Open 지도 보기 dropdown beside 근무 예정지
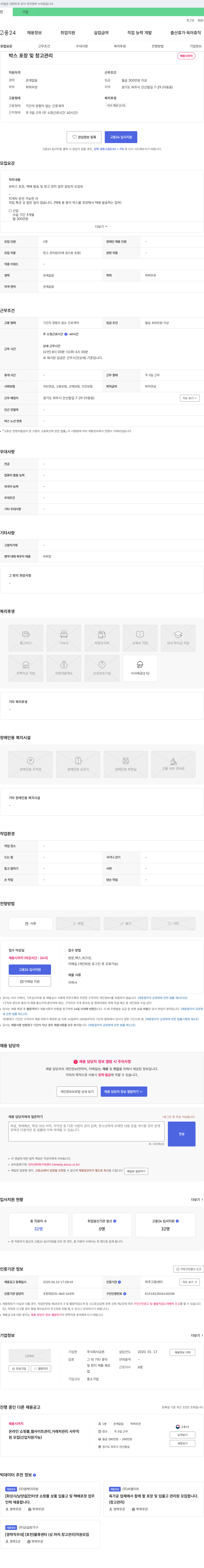This screenshot has width=204, height=1568. [189, 398]
